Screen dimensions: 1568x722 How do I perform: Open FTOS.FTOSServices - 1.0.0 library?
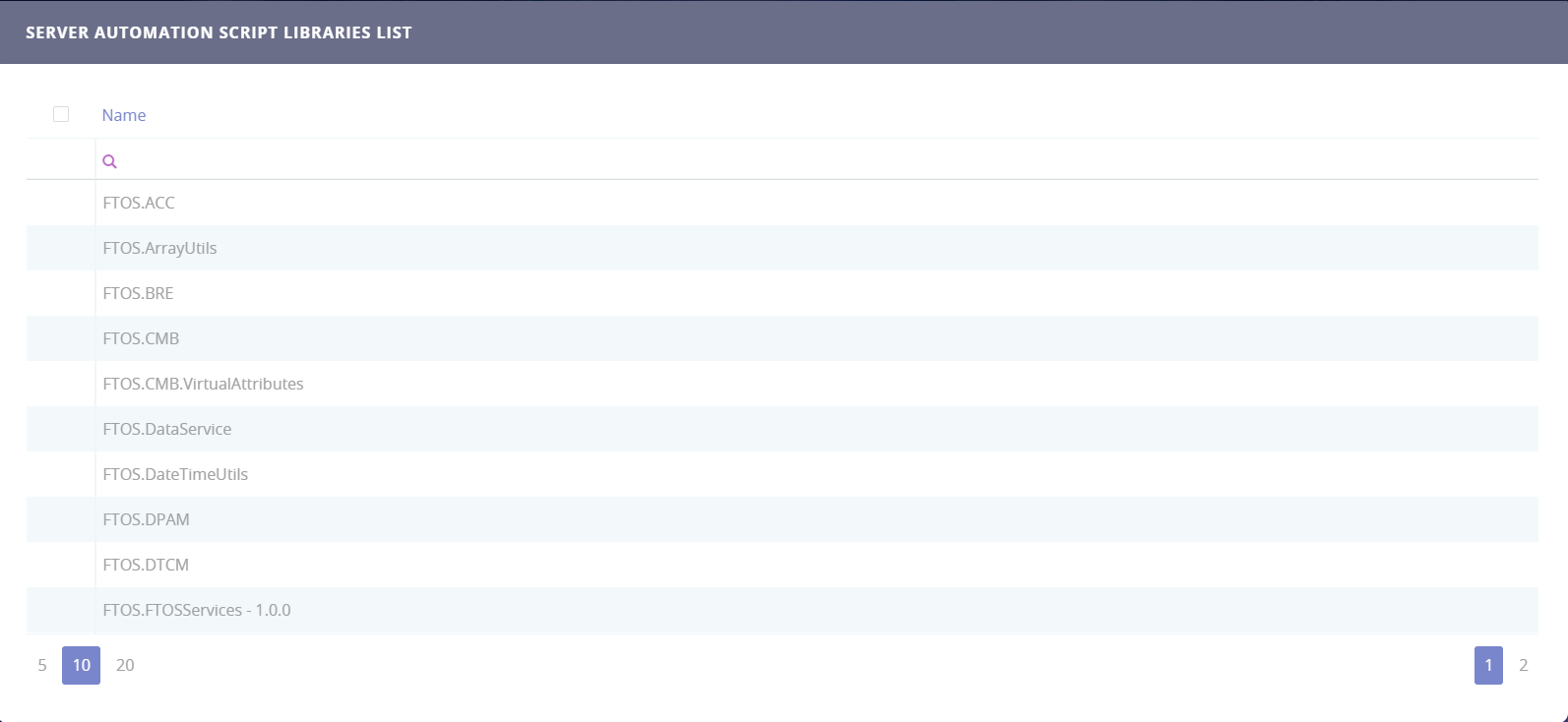pyautogui.click(x=197, y=610)
